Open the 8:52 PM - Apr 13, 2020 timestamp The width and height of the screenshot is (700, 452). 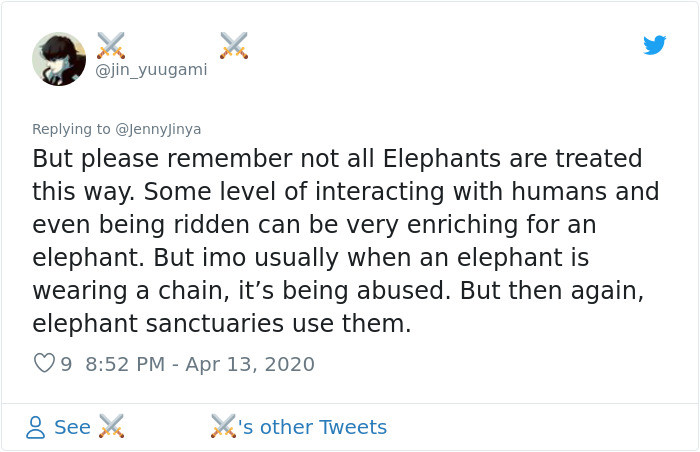click(200, 364)
